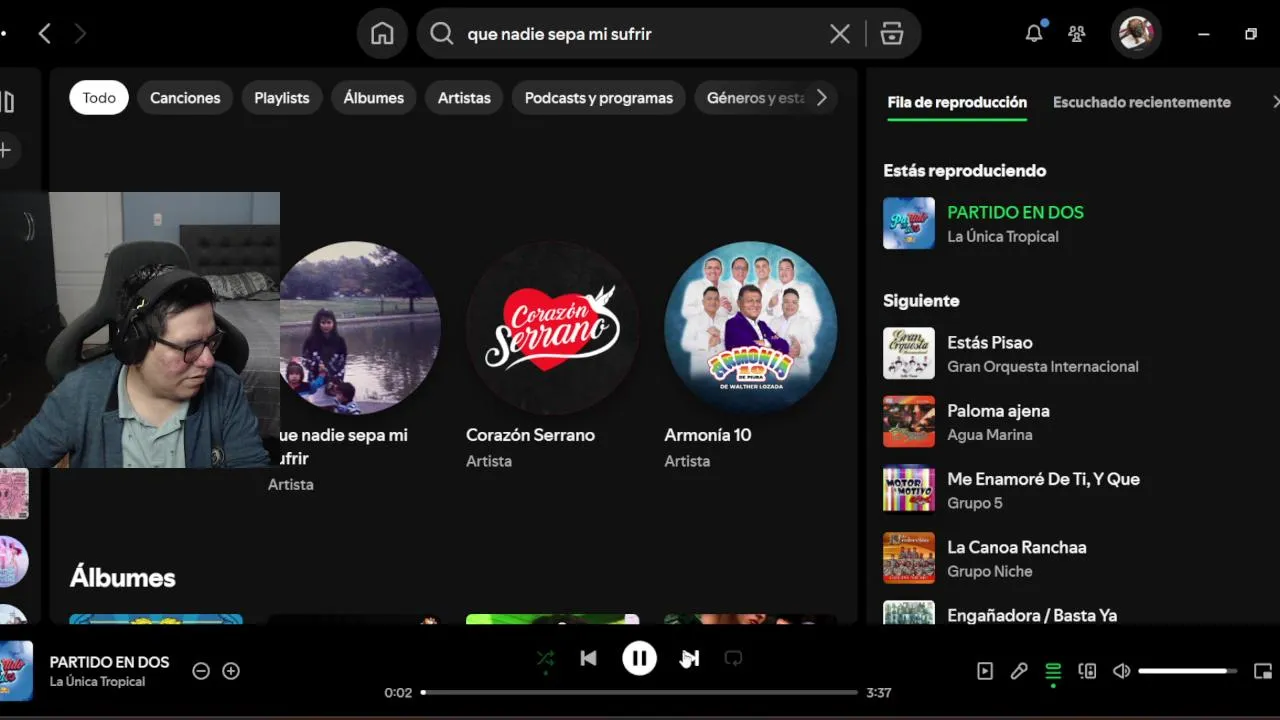The image size is (1280, 720).
Task: Open Gran Orquesta Internacional artist link
Action: 1043,367
